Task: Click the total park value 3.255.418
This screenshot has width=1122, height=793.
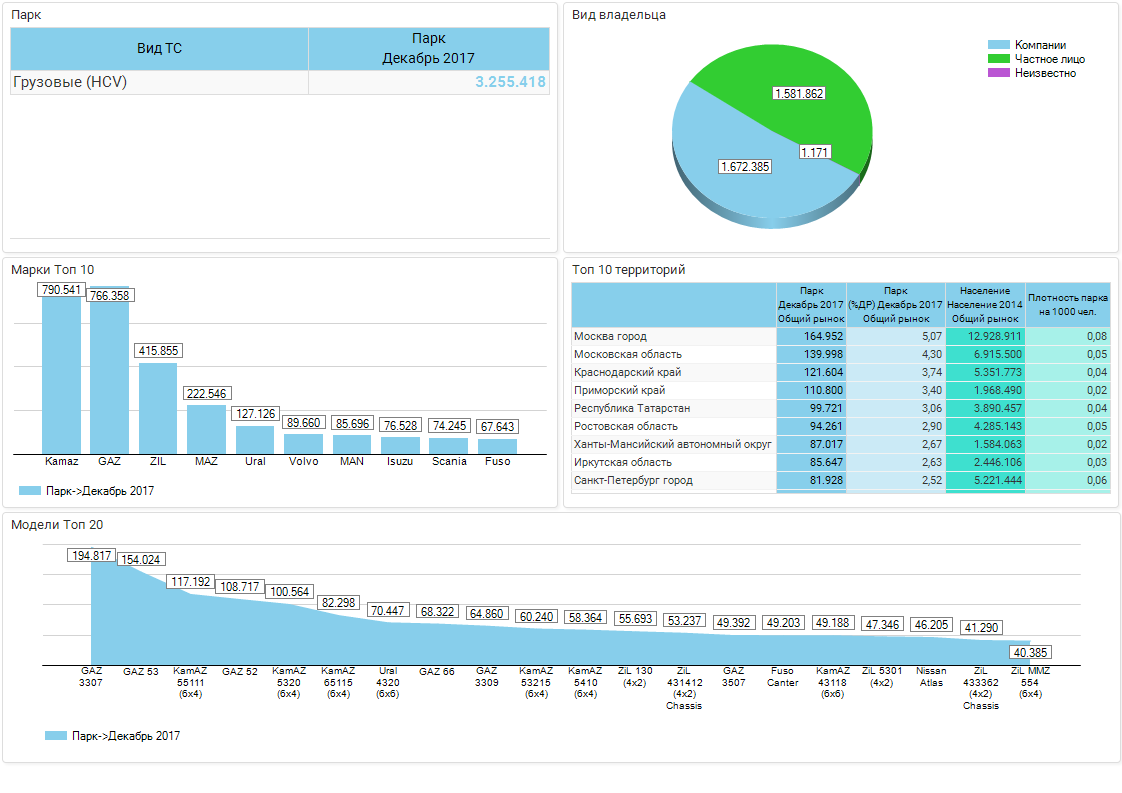Action: click(510, 82)
